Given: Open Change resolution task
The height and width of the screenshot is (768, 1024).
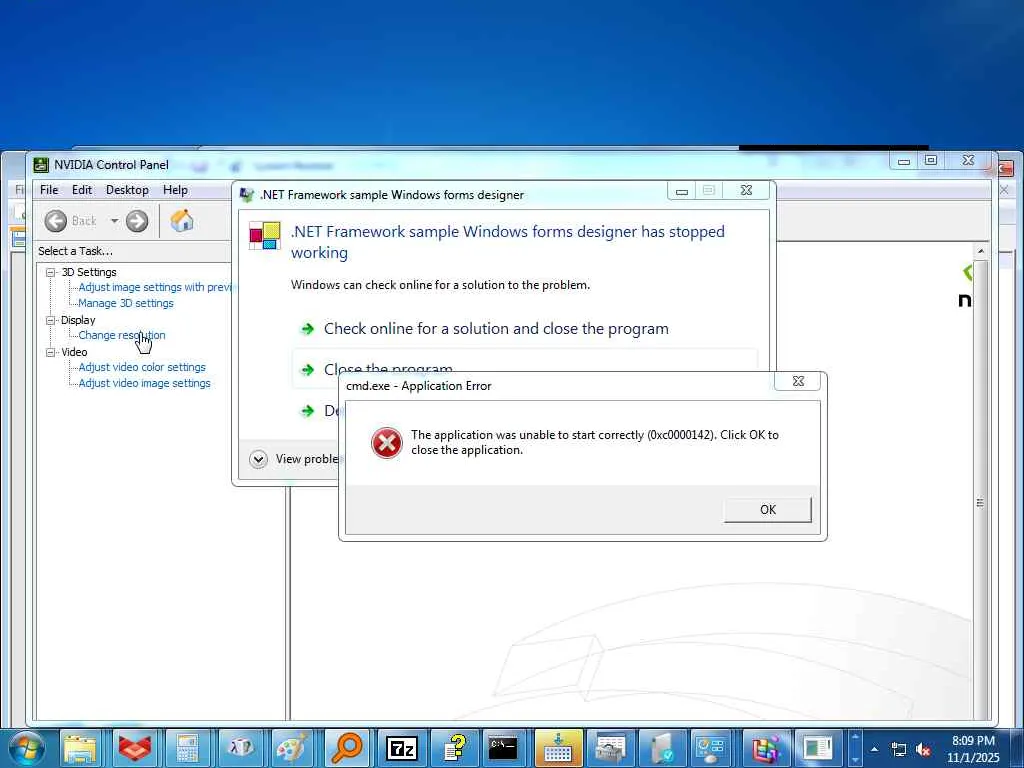Looking at the screenshot, I should point(122,335).
